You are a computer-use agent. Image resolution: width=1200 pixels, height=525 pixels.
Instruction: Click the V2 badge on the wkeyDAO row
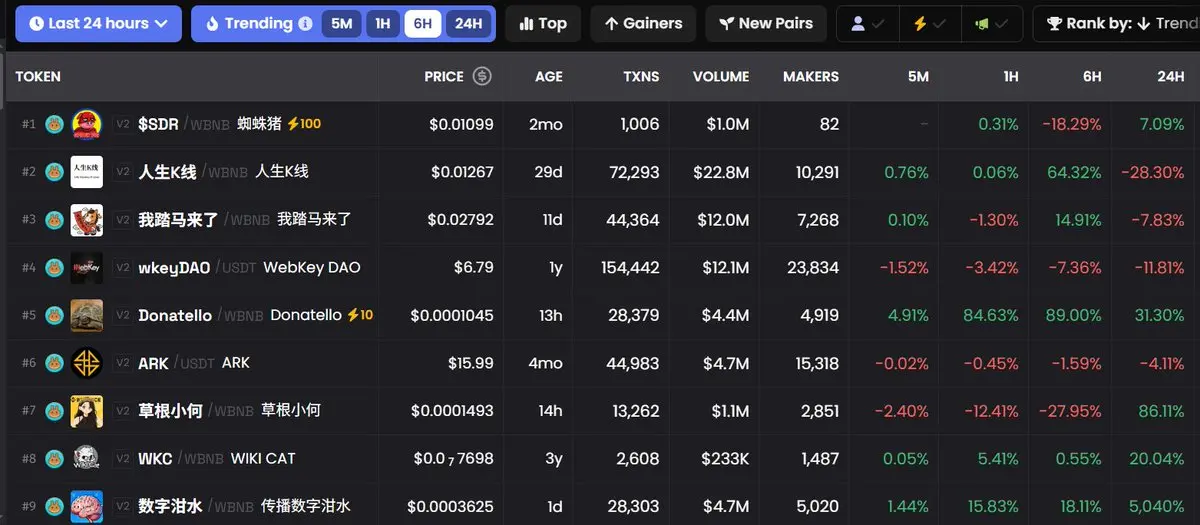pos(123,267)
